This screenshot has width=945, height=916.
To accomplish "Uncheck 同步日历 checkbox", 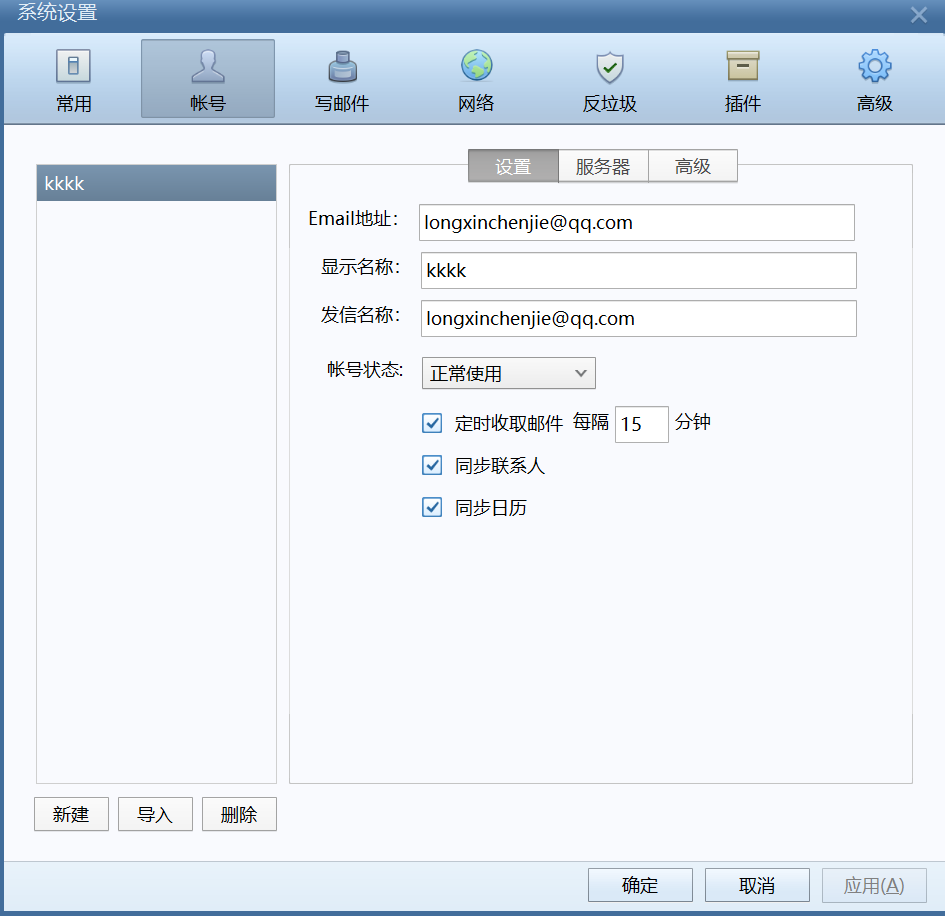I will pos(432,507).
